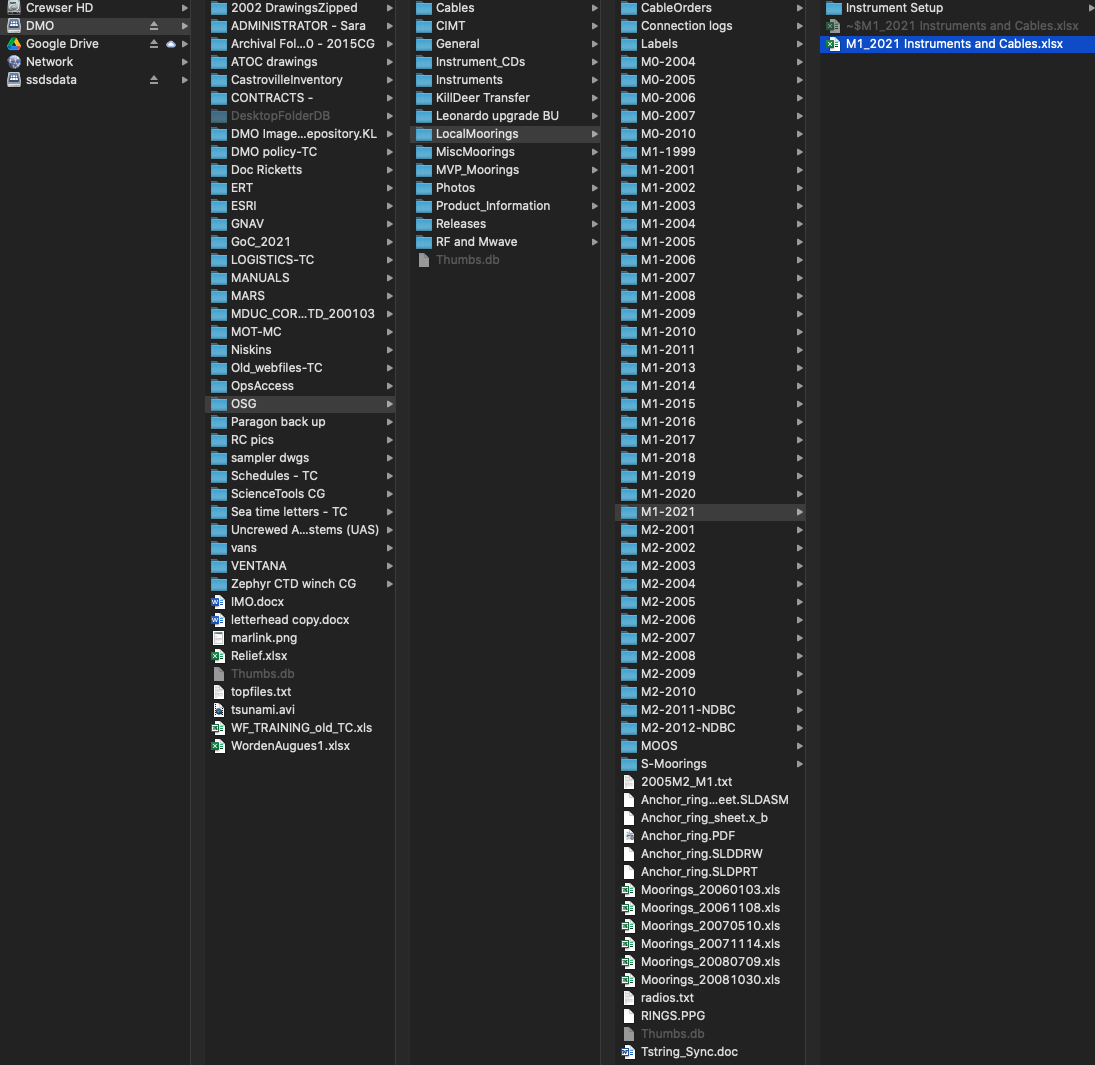The height and width of the screenshot is (1065, 1095).
Task: Select the Tstring_Sync.doc file
Action: (689, 1052)
